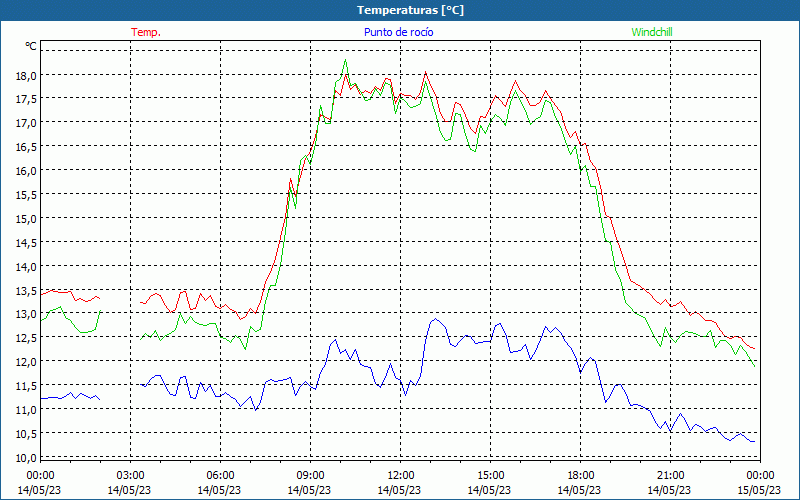The image size is (800, 500).
Task: Select the 14,0 y-axis value
Action: pyautogui.click(x=26, y=266)
